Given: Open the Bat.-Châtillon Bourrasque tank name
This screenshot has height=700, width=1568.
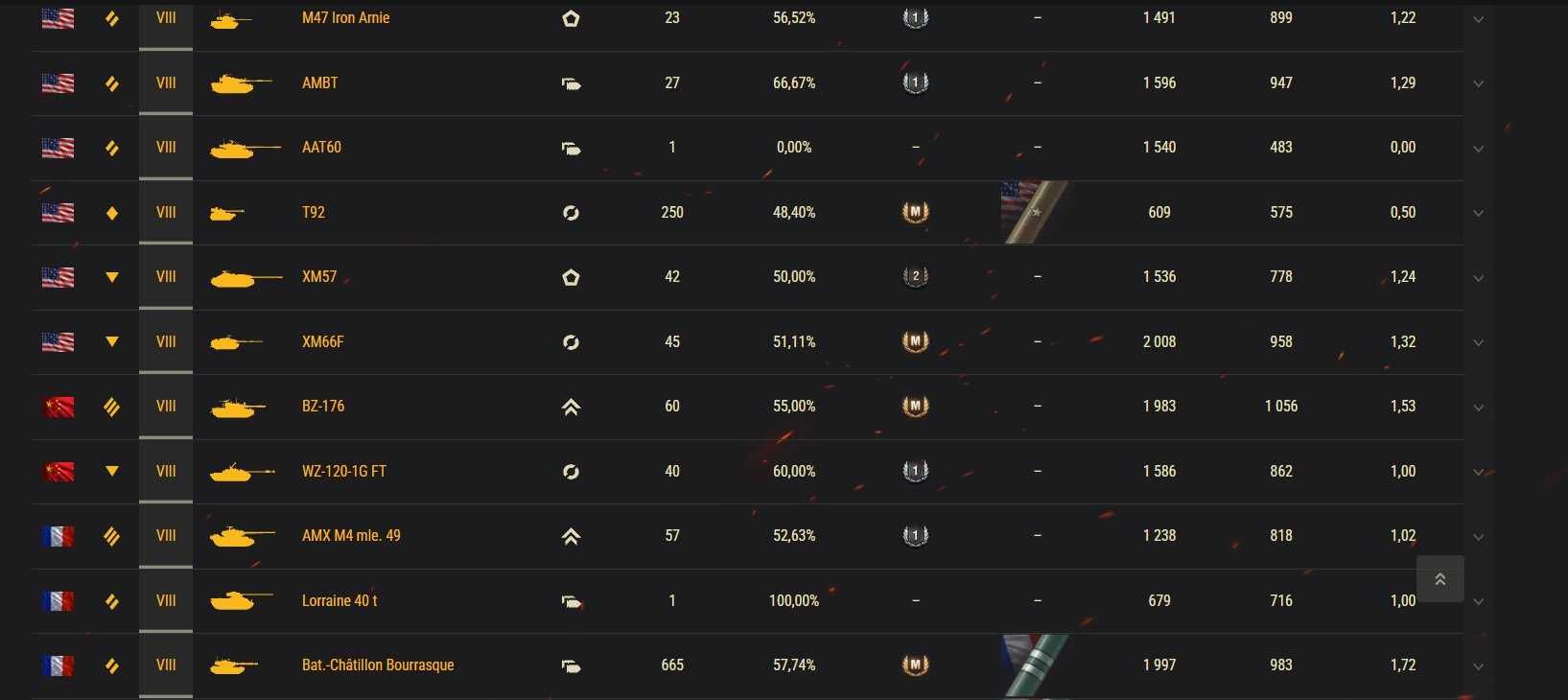Looking at the screenshot, I should point(378,665).
